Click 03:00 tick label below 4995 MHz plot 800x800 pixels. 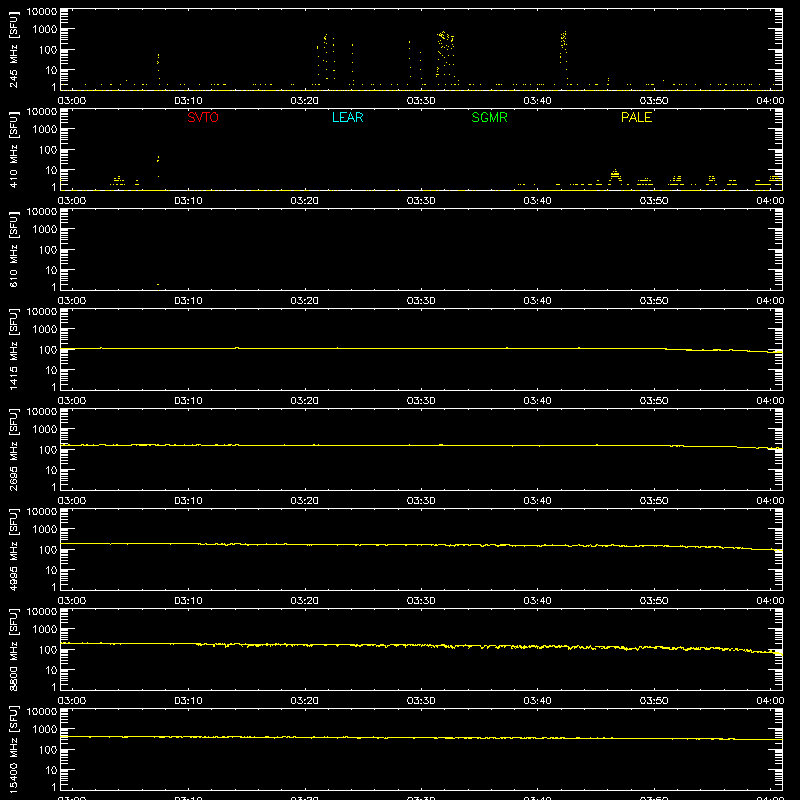pyautogui.click(x=72, y=601)
